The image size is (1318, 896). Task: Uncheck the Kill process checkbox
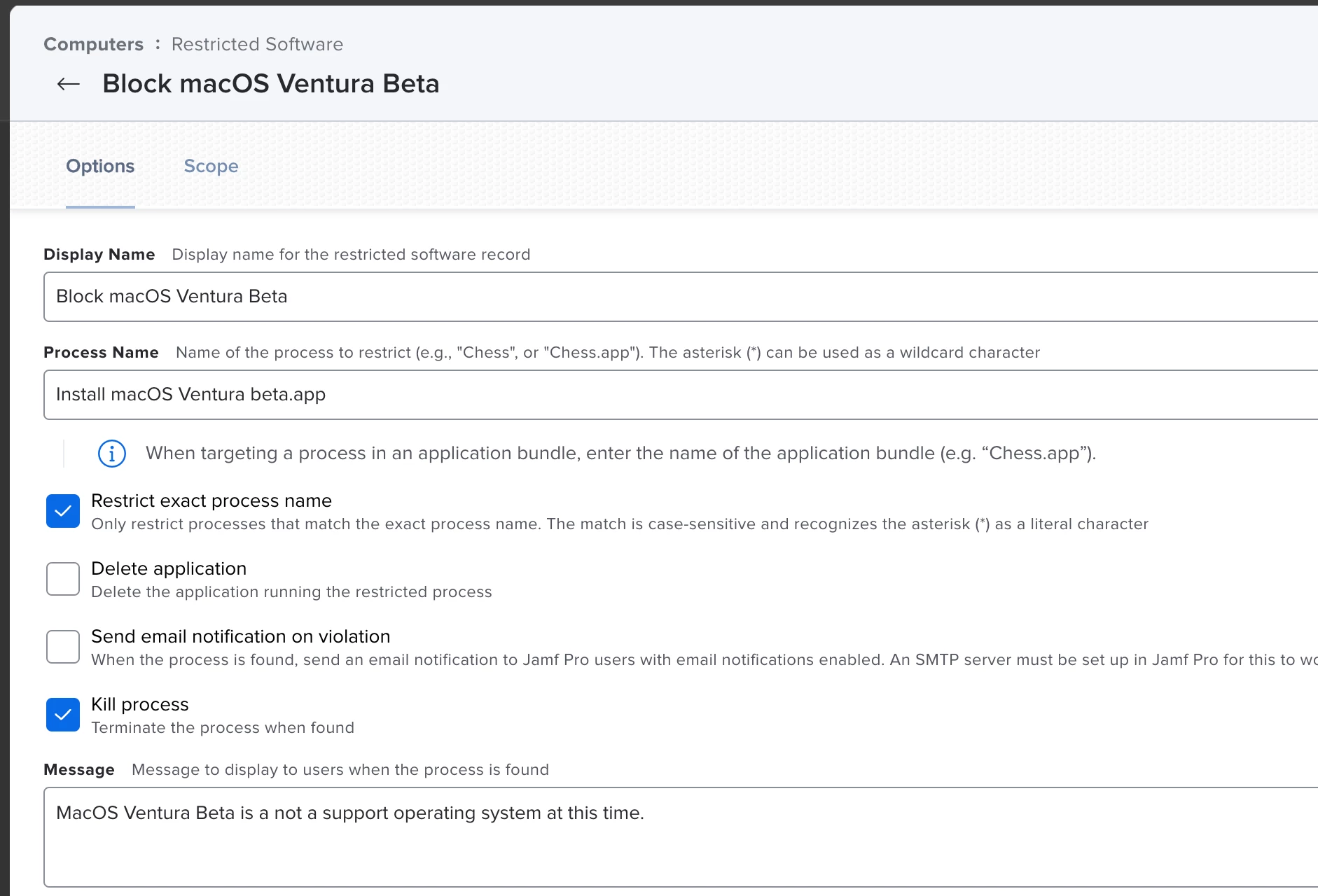click(x=63, y=715)
